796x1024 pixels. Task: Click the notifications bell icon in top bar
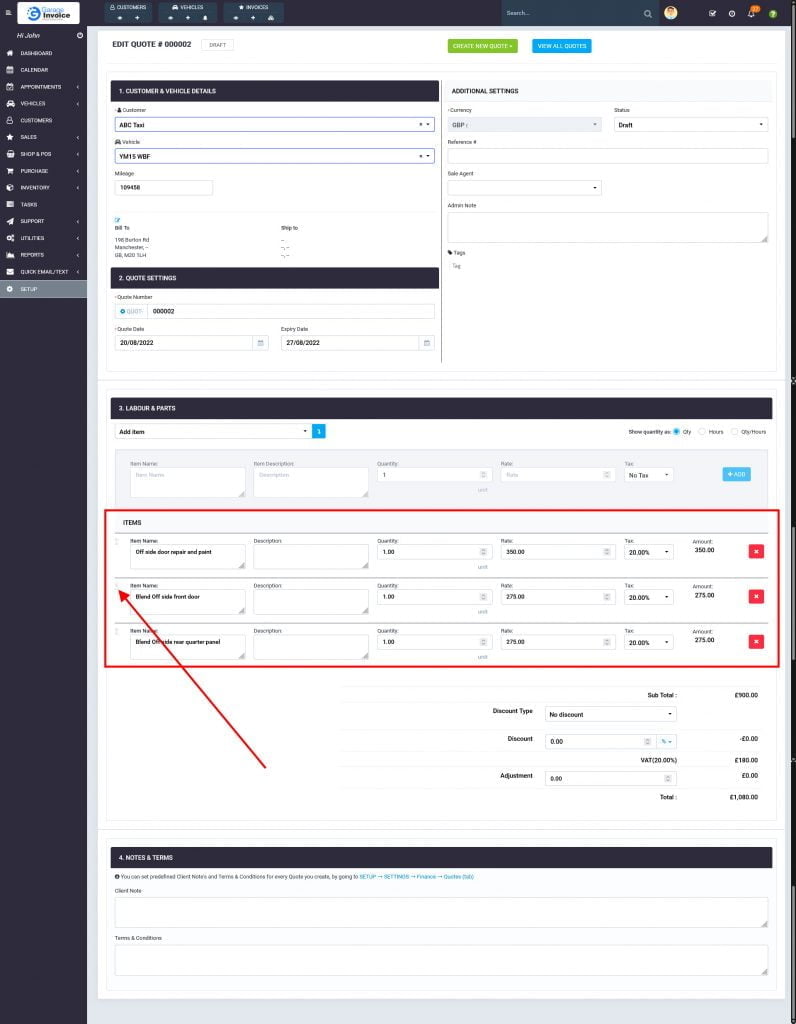point(751,14)
